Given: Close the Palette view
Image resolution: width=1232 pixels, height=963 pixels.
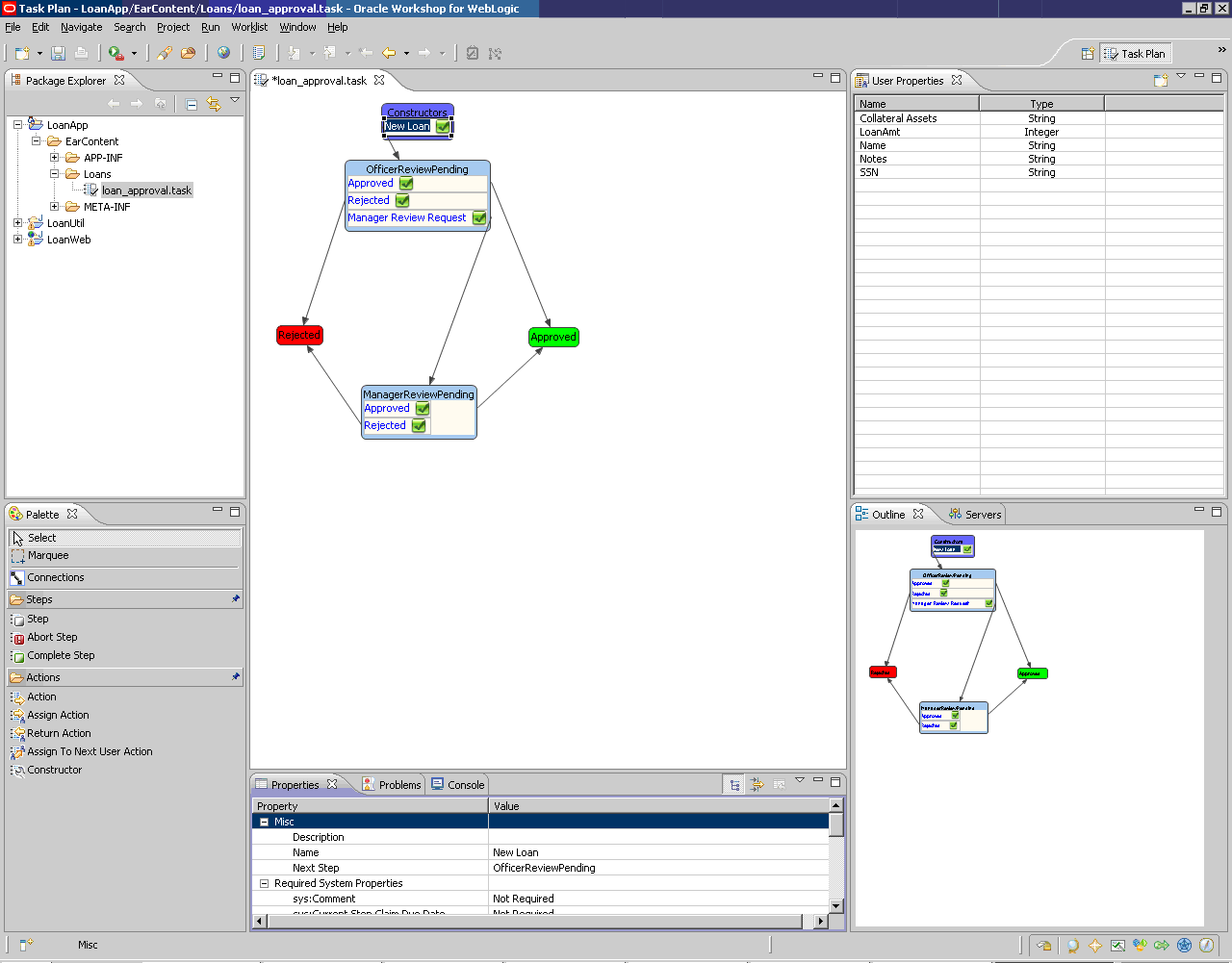Looking at the screenshot, I should 72,514.
